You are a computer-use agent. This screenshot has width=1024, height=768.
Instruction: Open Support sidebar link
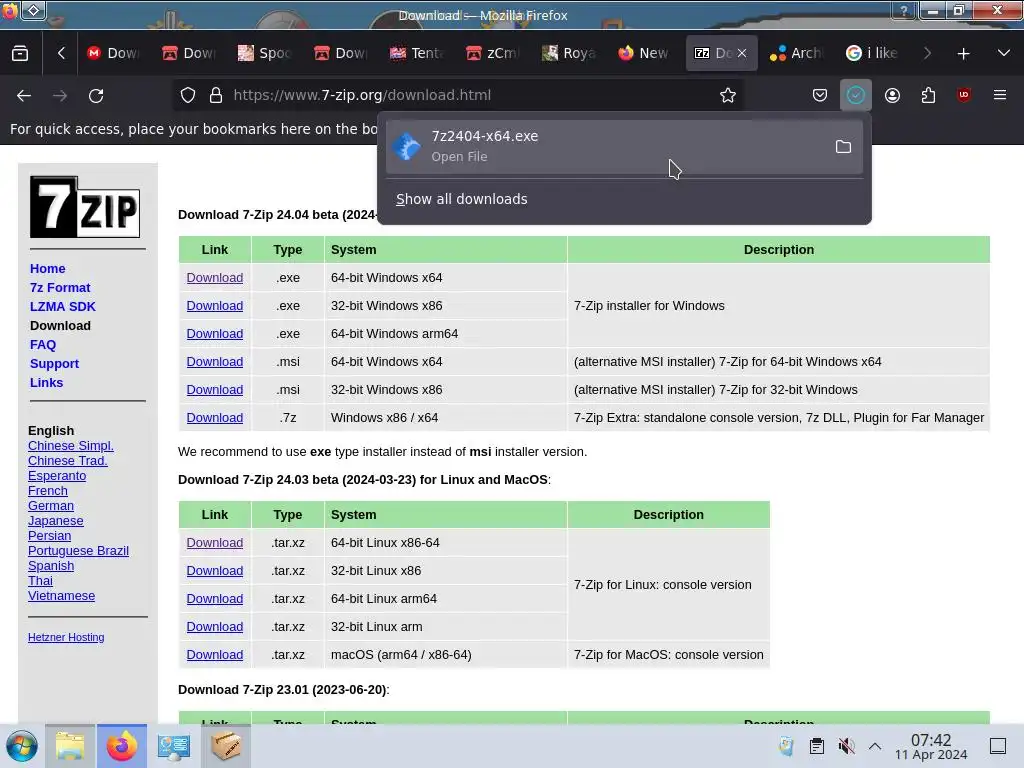pos(54,363)
